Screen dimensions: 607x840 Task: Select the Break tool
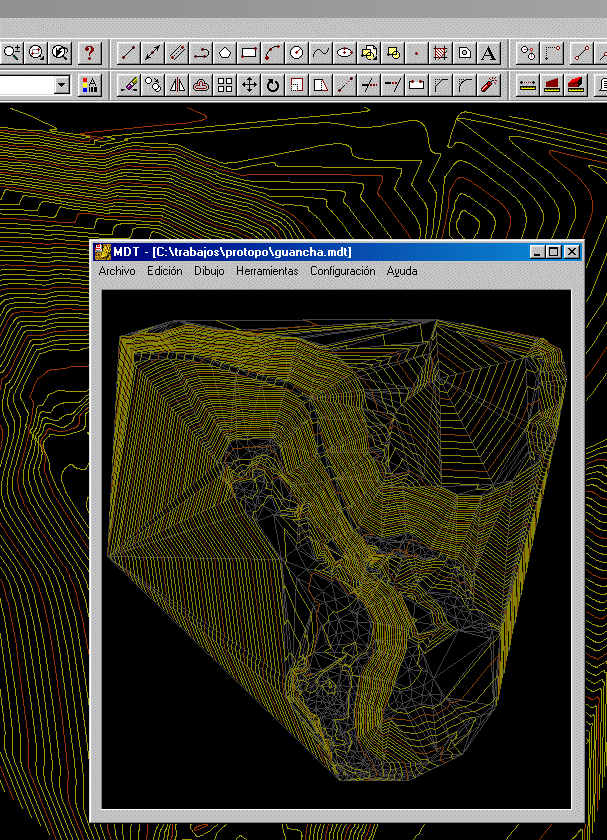[x=416, y=85]
